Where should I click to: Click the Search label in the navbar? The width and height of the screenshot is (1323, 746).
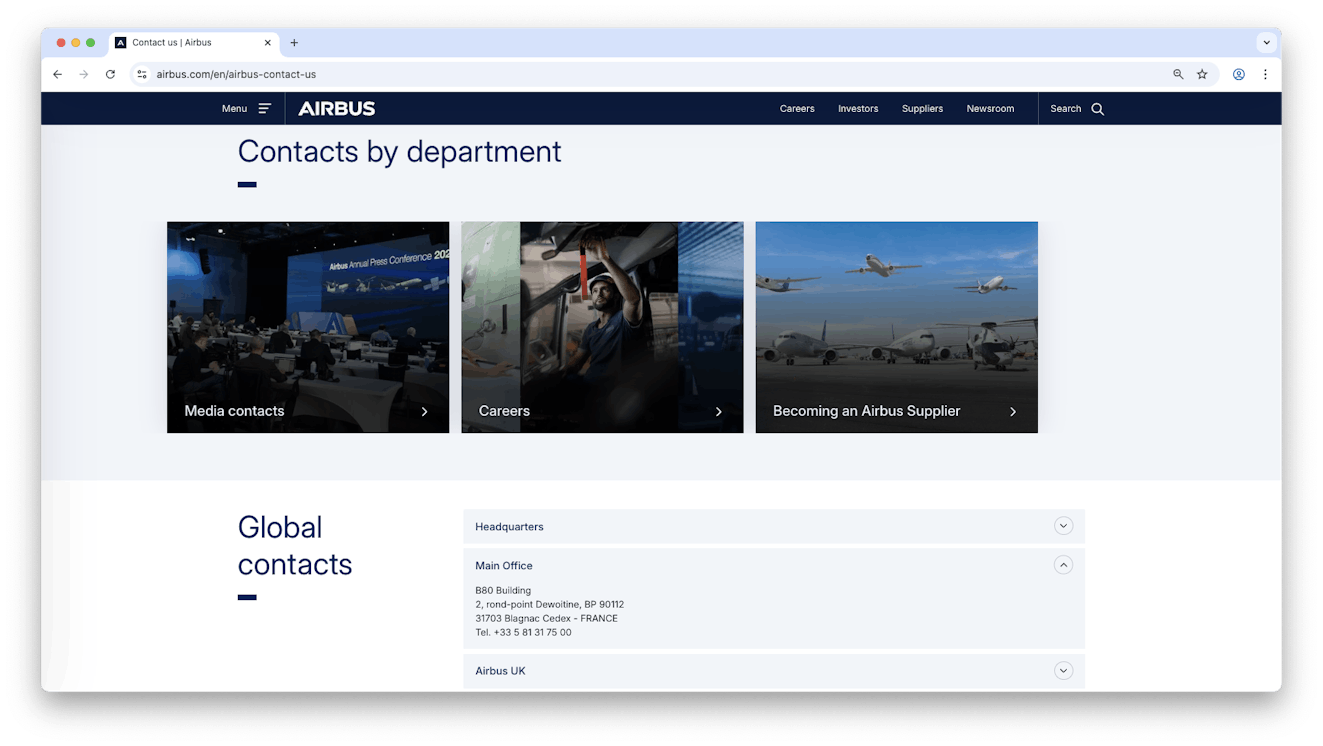1066,109
